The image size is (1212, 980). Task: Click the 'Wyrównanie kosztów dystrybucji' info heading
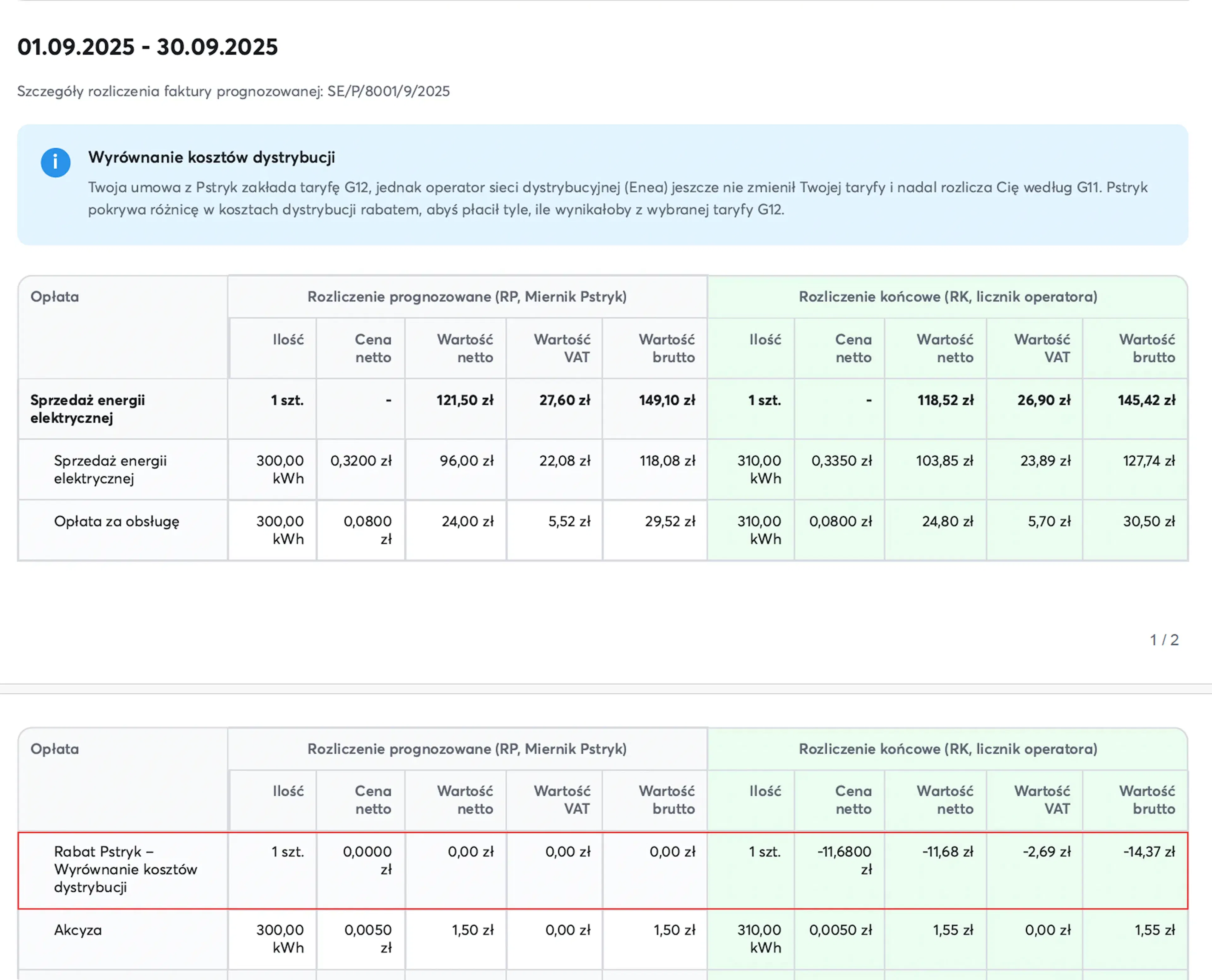211,157
